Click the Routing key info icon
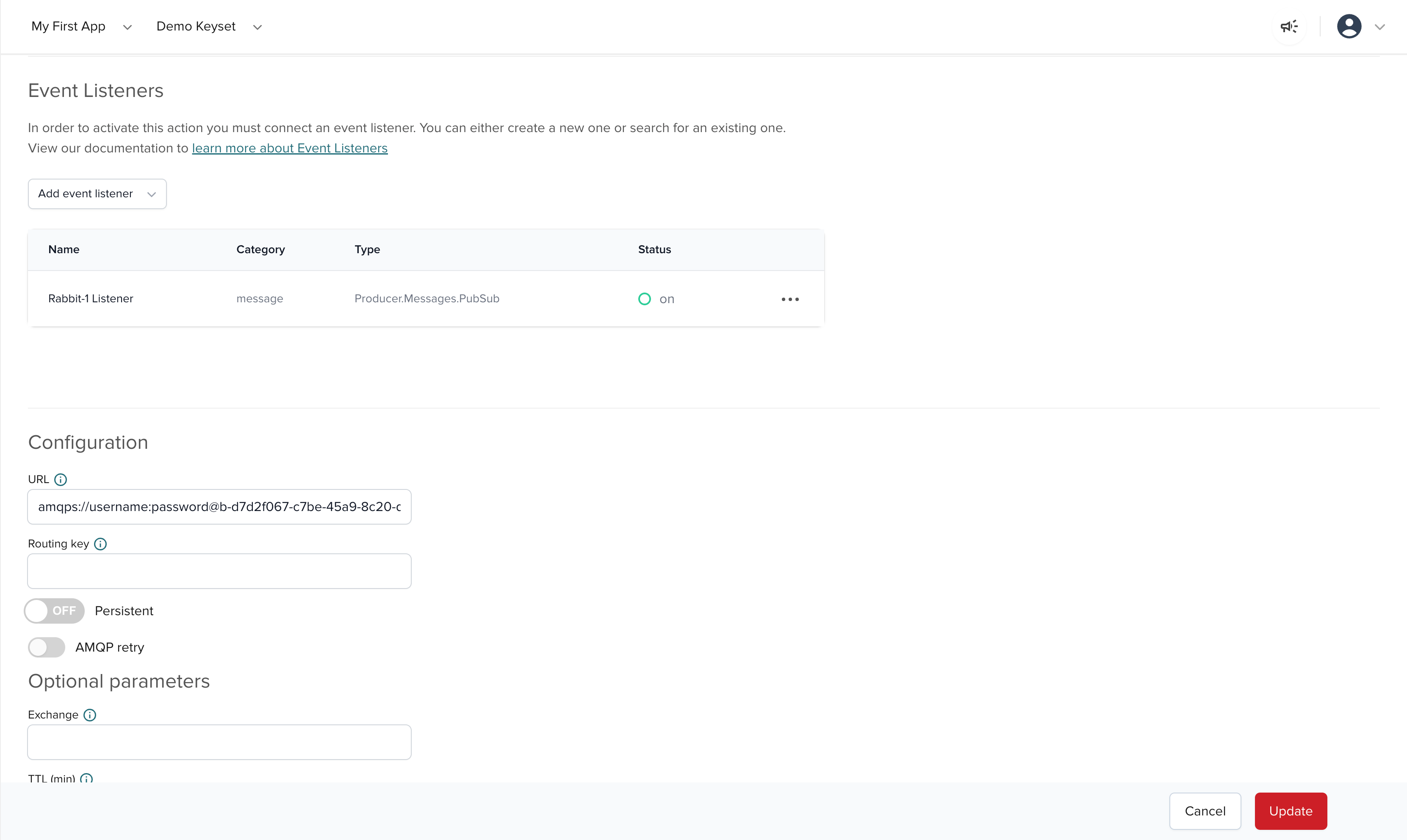This screenshot has width=1407, height=840. click(x=100, y=544)
